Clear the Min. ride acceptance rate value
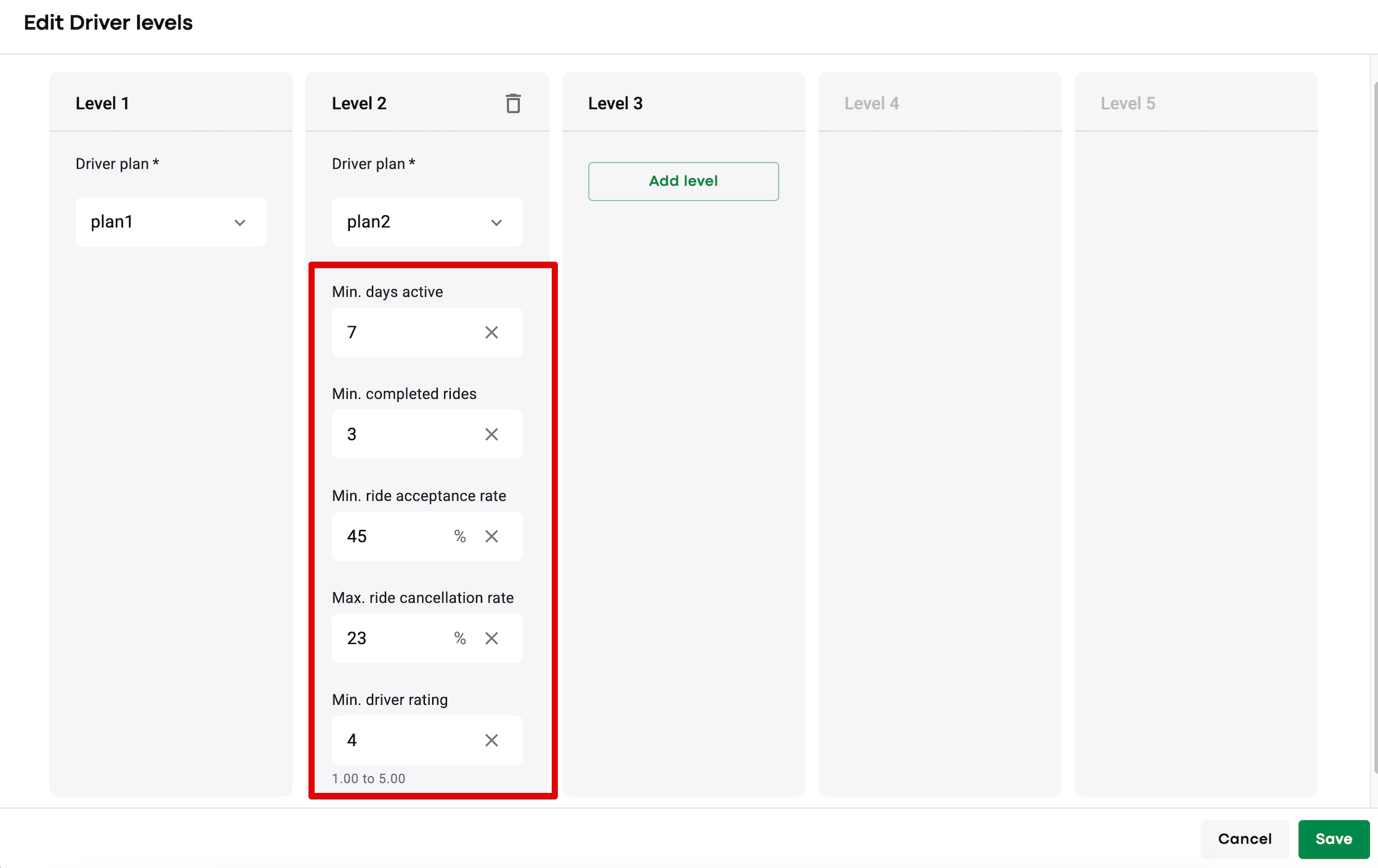This screenshot has width=1378, height=868. coord(491,536)
